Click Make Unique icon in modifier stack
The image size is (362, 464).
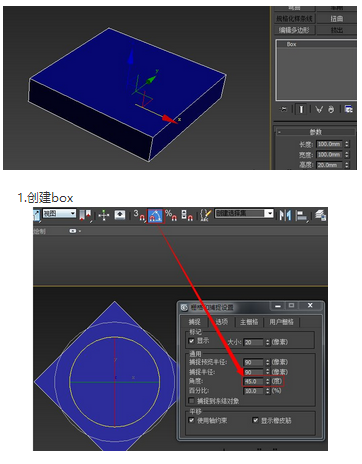point(319,109)
